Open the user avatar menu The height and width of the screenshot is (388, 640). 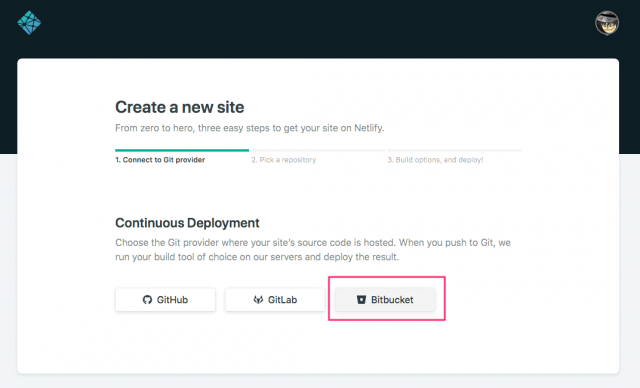point(607,23)
